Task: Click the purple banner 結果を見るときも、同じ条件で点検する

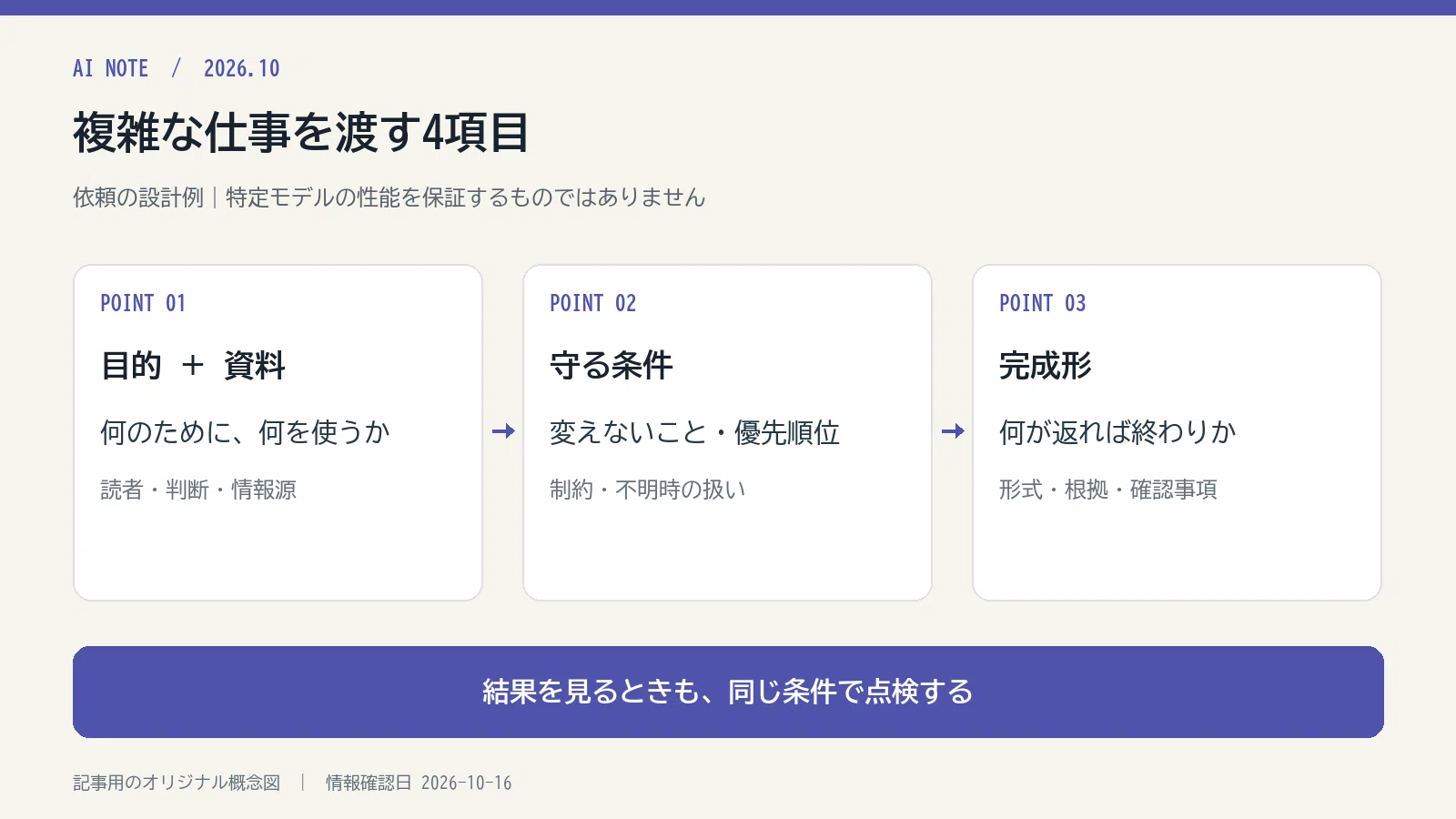Action: [728, 692]
